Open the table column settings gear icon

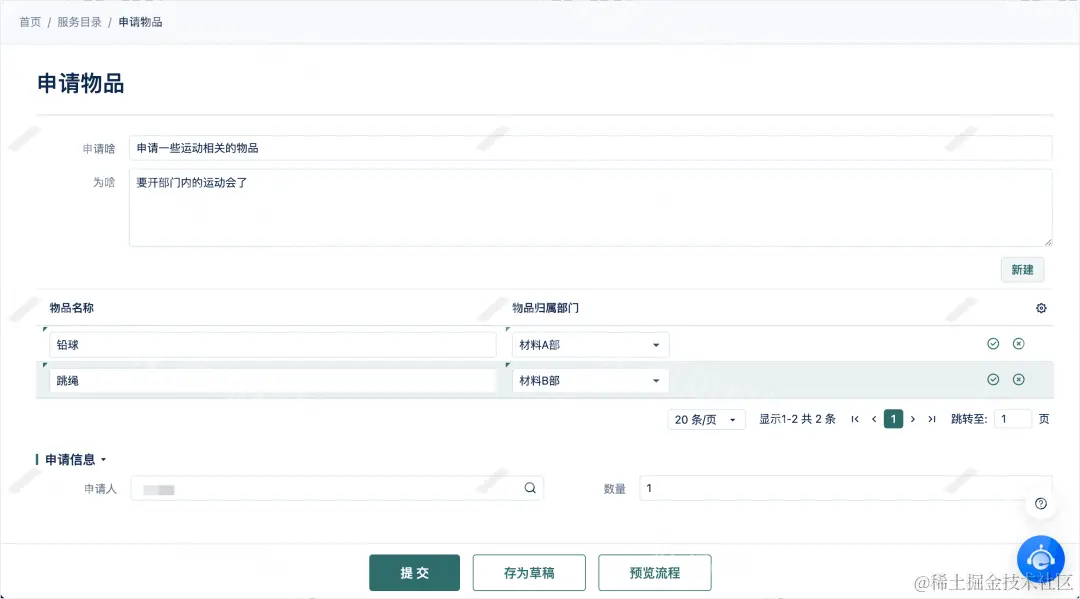[x=1041, y=308]
